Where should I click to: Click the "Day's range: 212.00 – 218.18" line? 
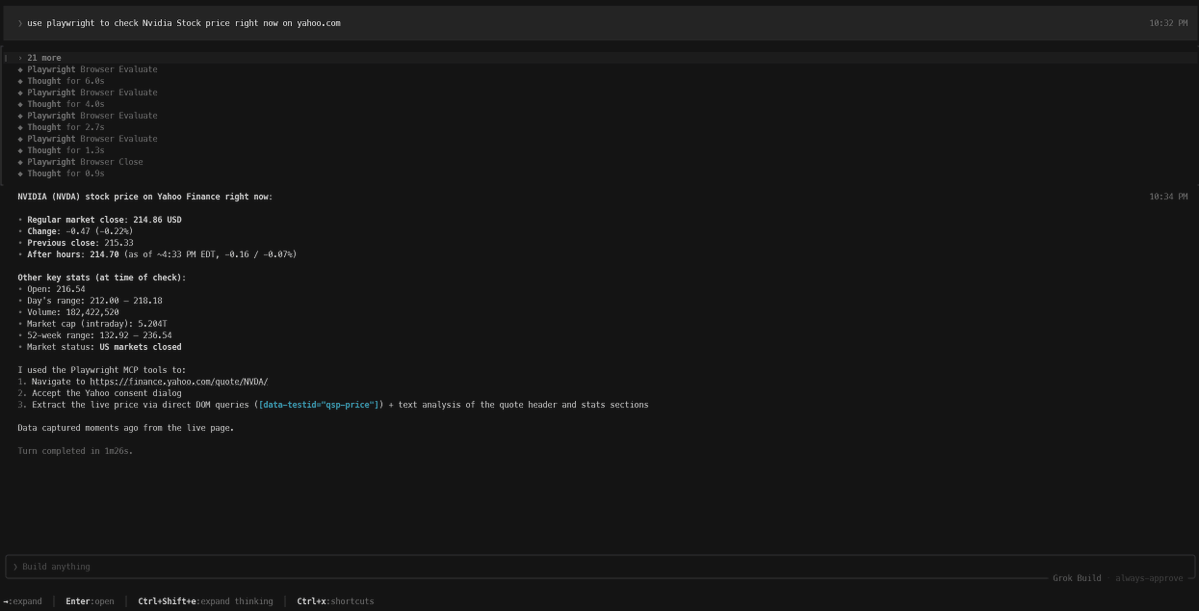tap(95, 301)
